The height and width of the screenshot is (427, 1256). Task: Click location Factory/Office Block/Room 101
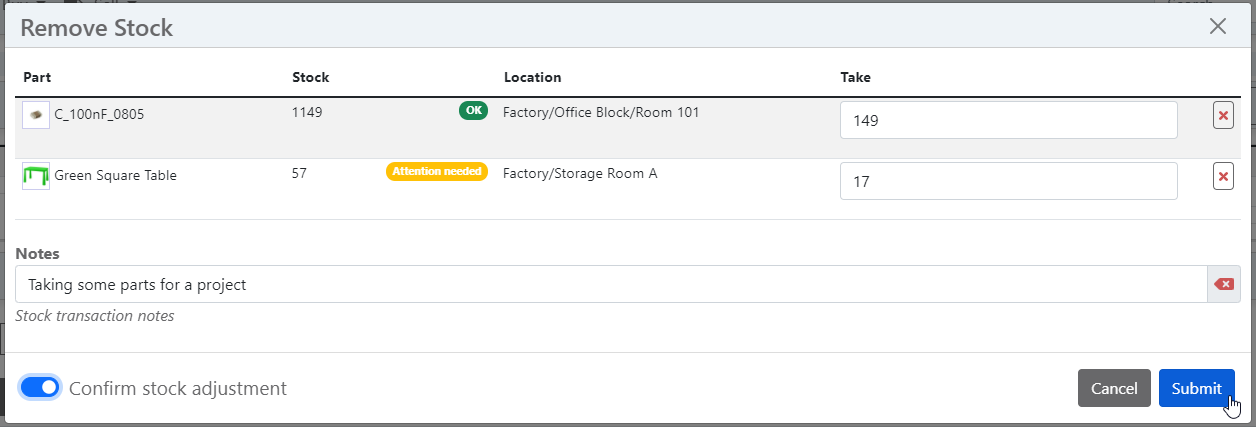pos(601,112)
